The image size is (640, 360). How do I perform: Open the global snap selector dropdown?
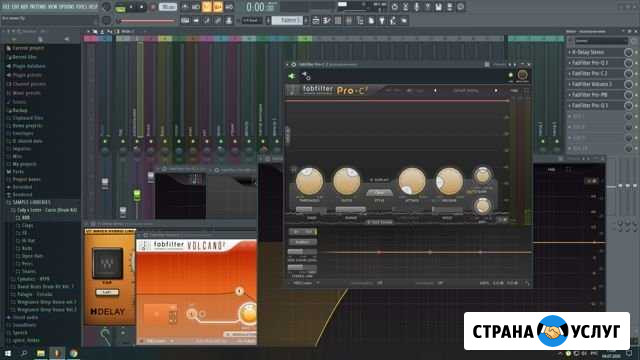point(251,20)
